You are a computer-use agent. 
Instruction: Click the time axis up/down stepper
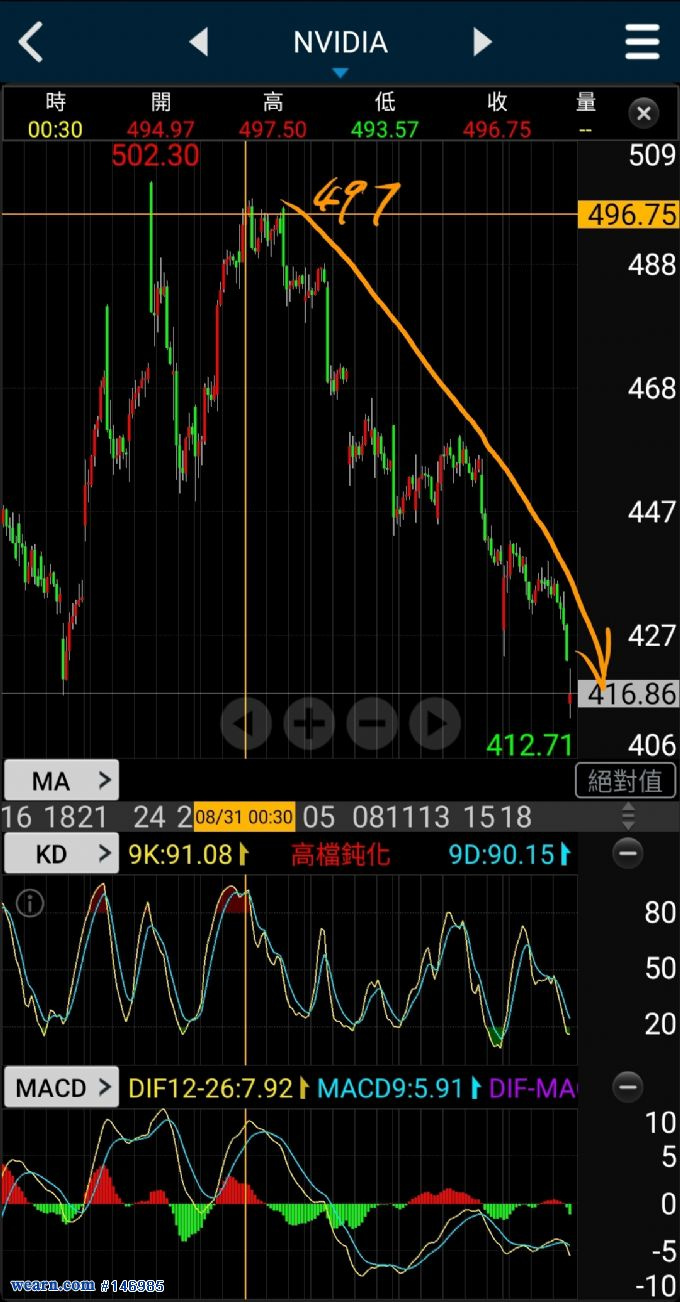pyautogui.click(x=628, y=817)
